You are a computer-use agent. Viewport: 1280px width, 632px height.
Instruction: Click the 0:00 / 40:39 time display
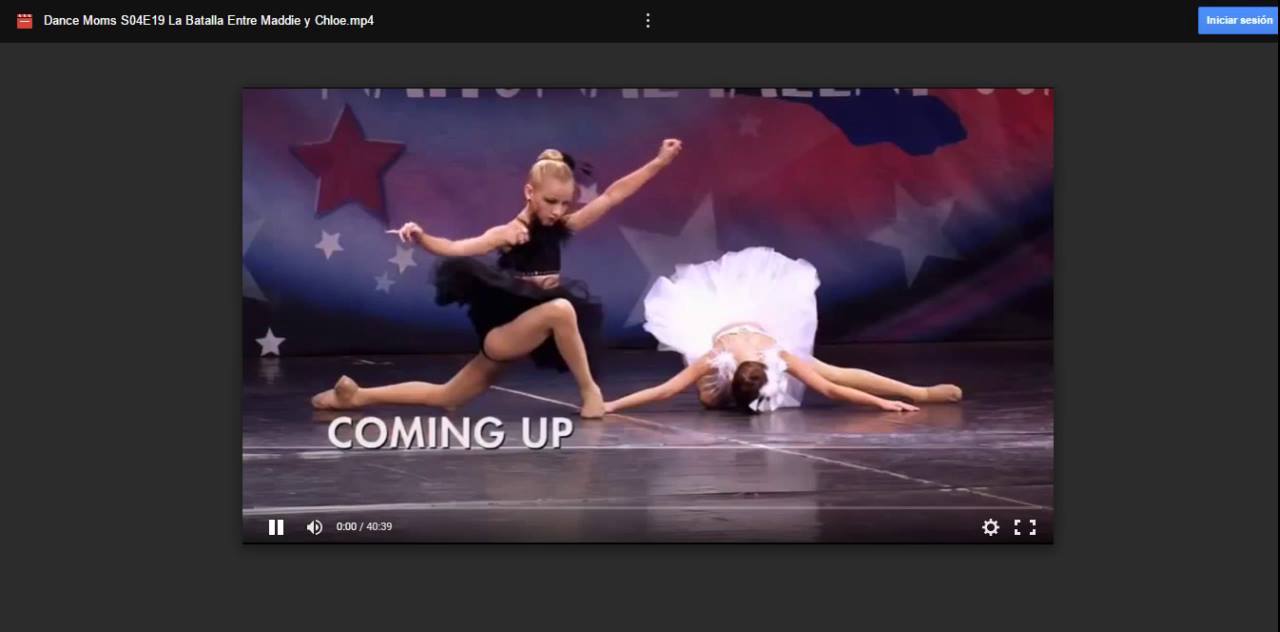tap(364, 527)
